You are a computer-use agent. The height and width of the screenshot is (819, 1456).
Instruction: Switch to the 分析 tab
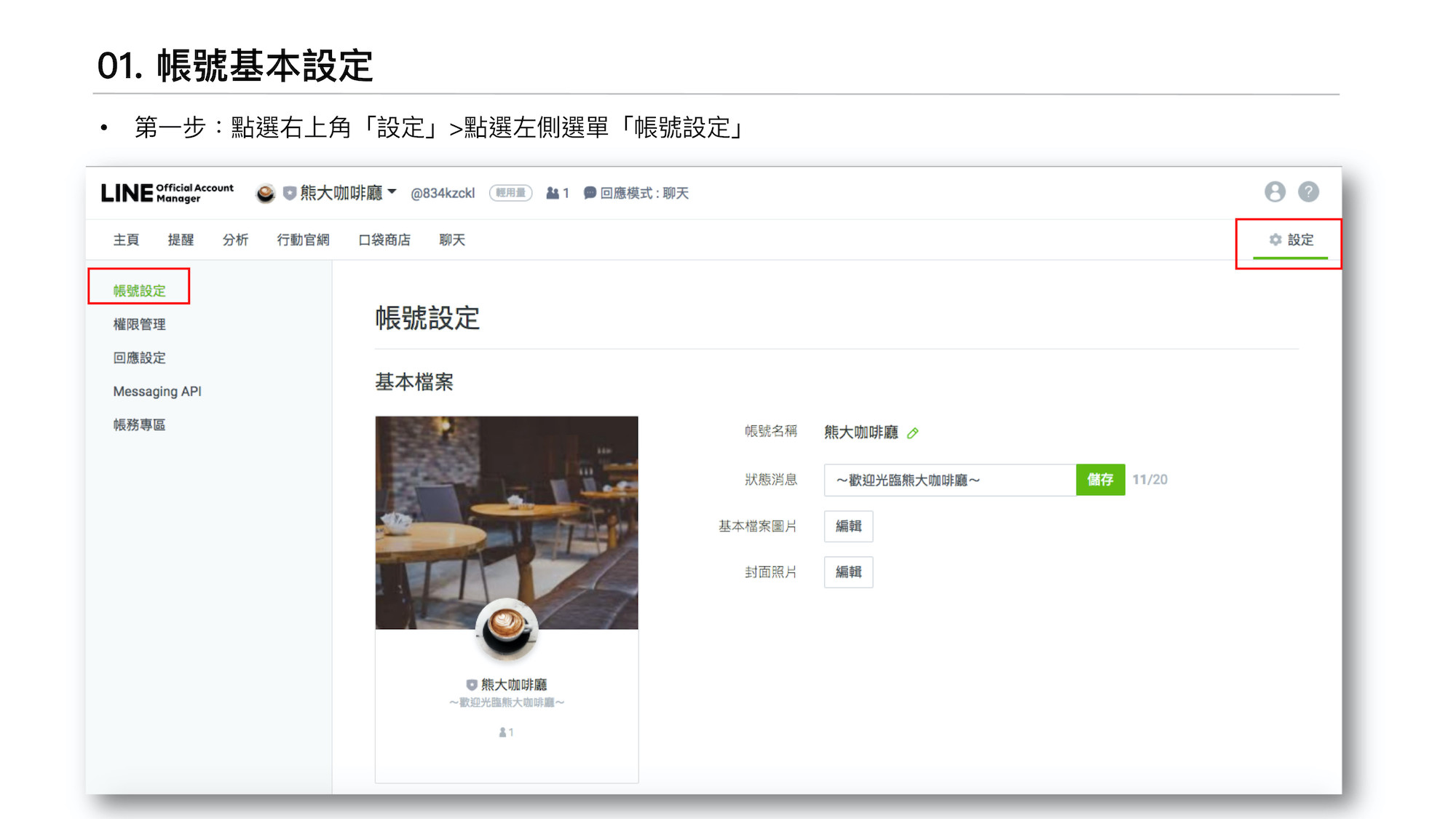pos(235,240)
